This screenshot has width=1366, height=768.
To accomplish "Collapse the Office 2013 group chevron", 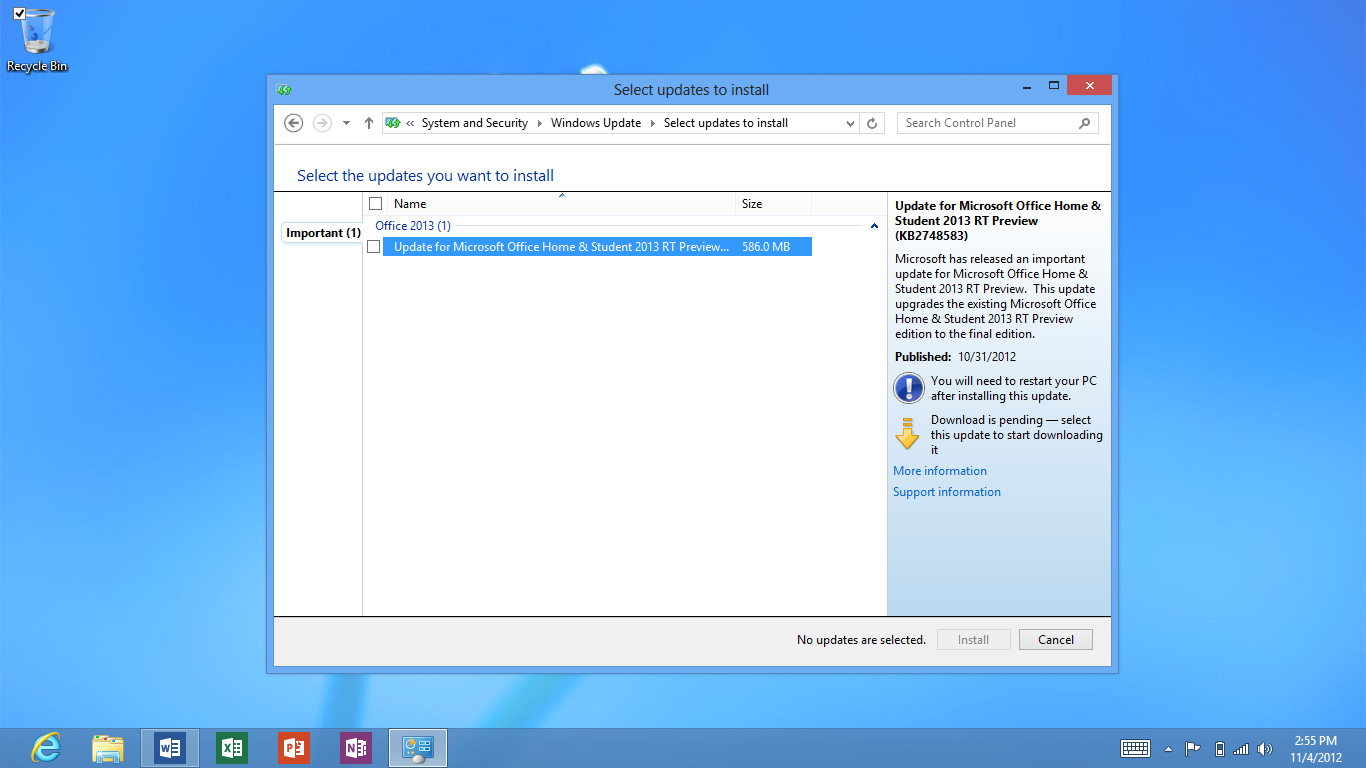I will click(874, 227).
